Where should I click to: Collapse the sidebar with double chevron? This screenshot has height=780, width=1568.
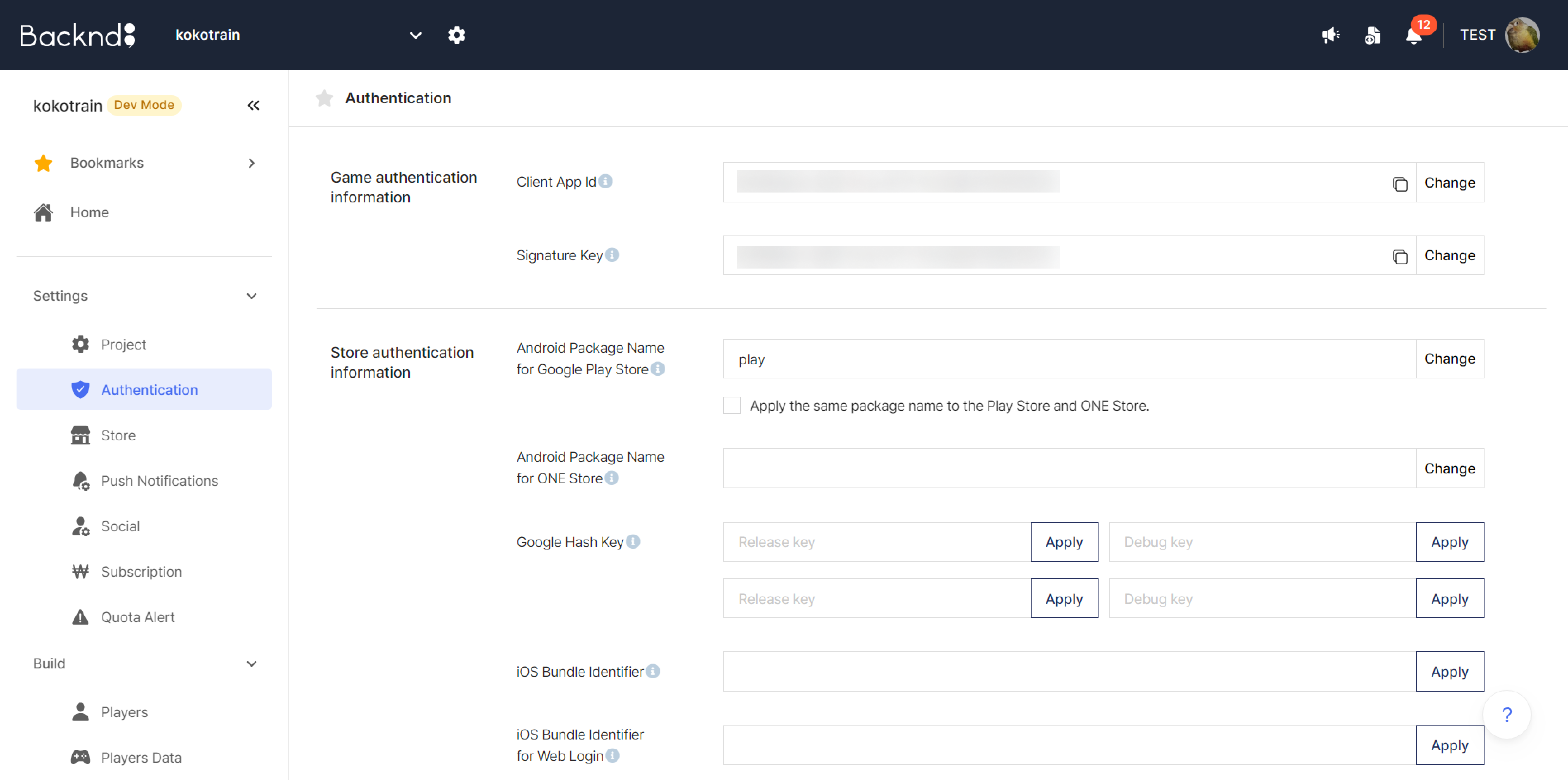(253, 105)
